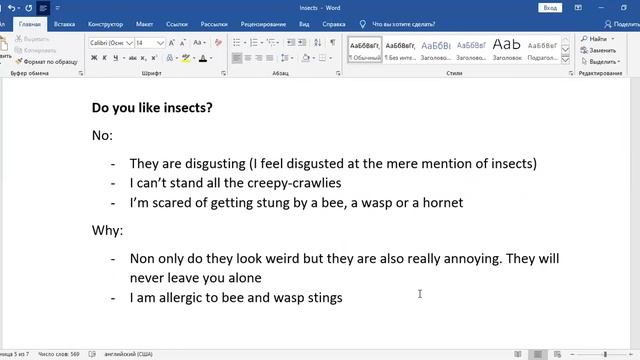The height and width of the screenshot is (360, 640).
Task: Clear all formatting with the eraser icon
Action: click(x=218, y=43)
